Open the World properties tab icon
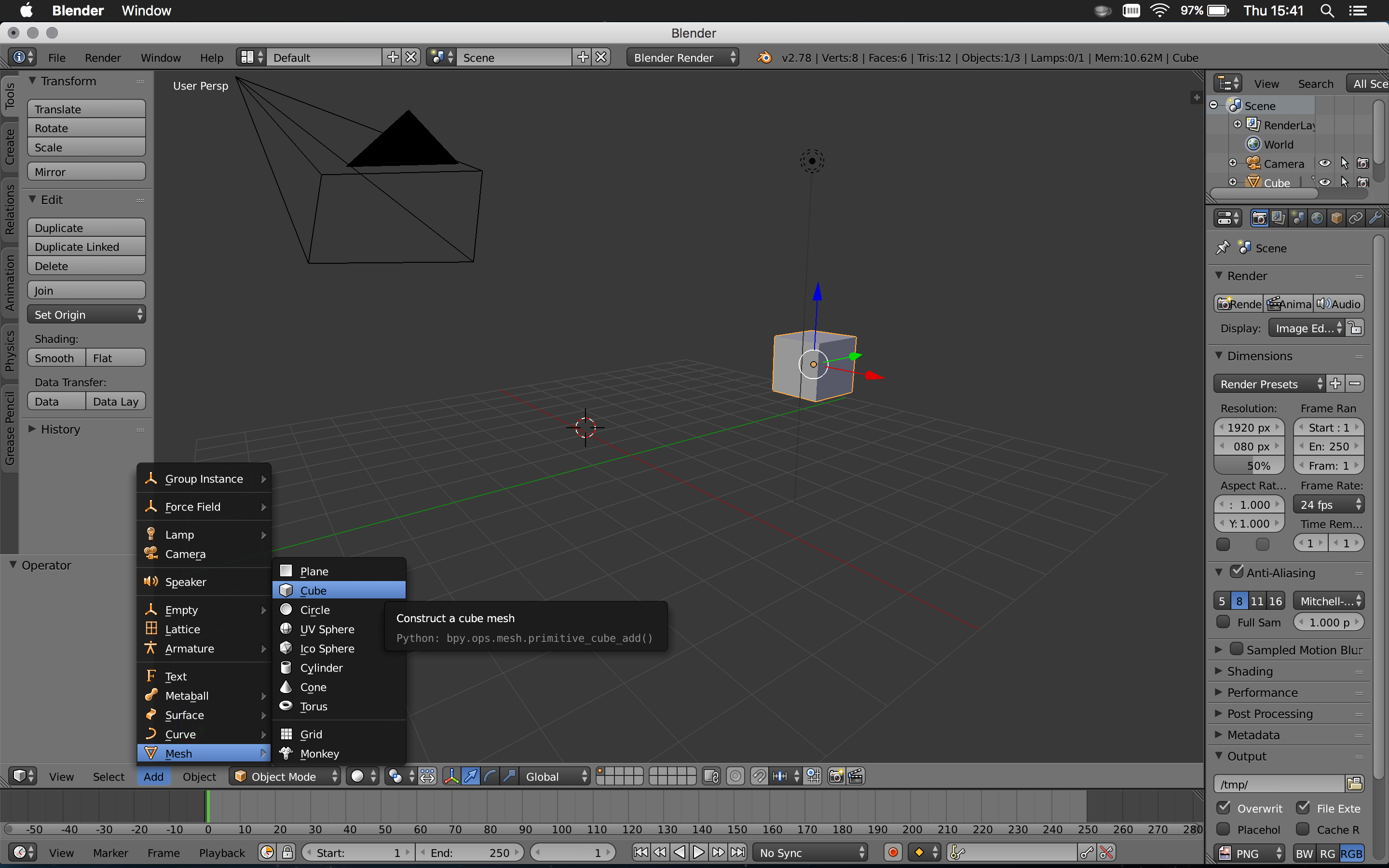Screen dimensions: 1389x868 (x=1317, y=218)
